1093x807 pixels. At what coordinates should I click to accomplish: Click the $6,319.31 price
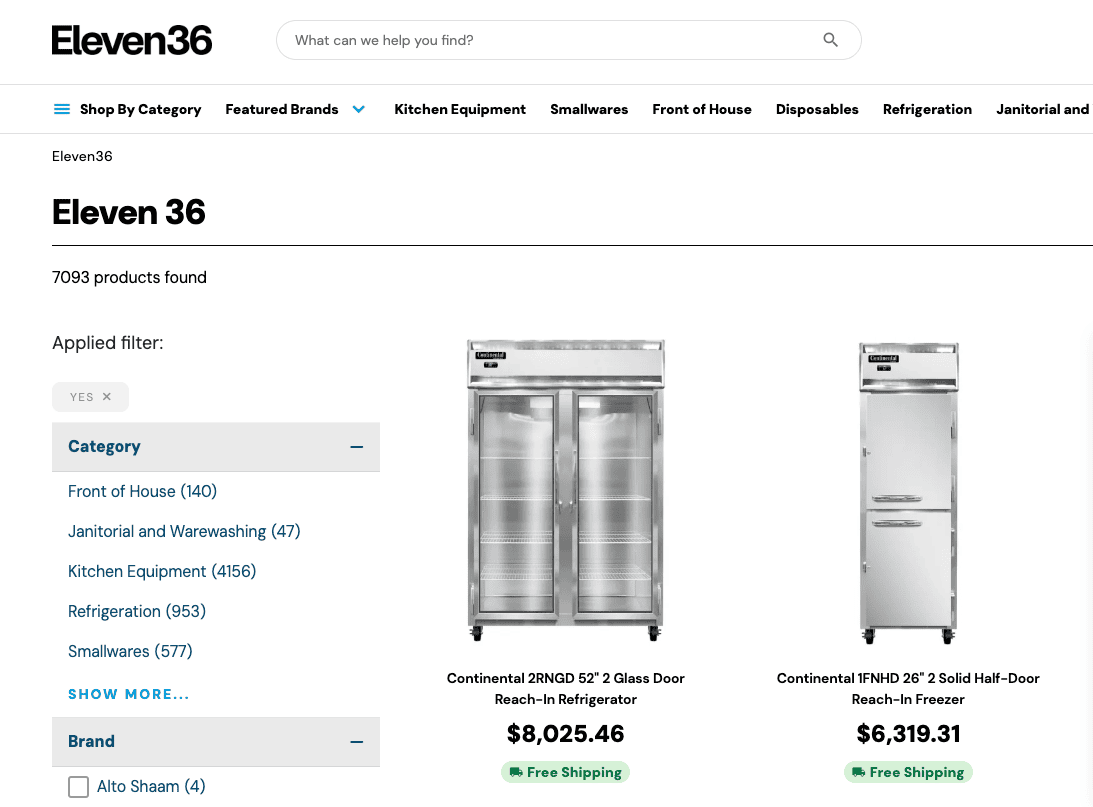[x=908, y=734]
